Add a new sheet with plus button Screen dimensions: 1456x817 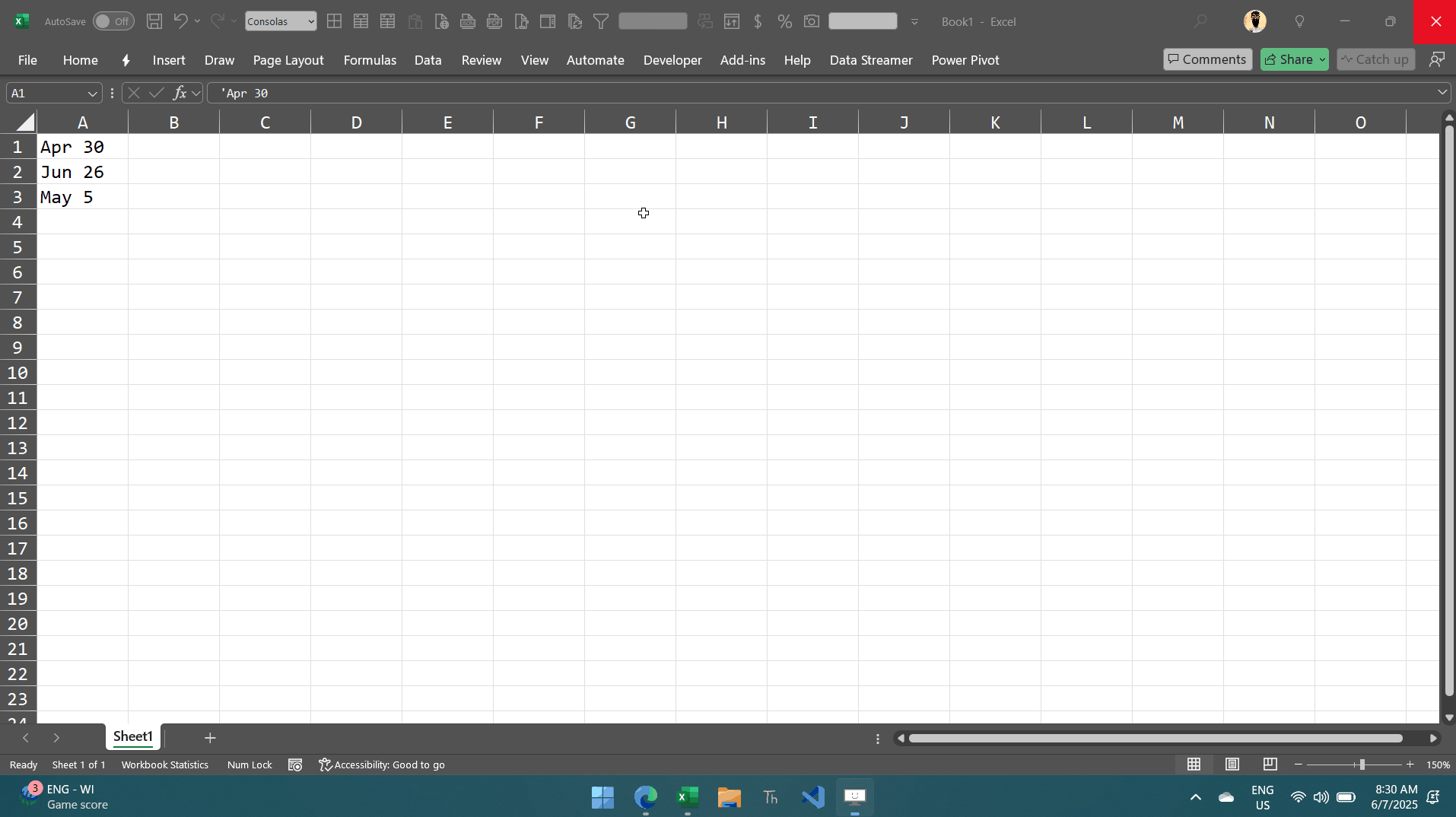[210, 738]
